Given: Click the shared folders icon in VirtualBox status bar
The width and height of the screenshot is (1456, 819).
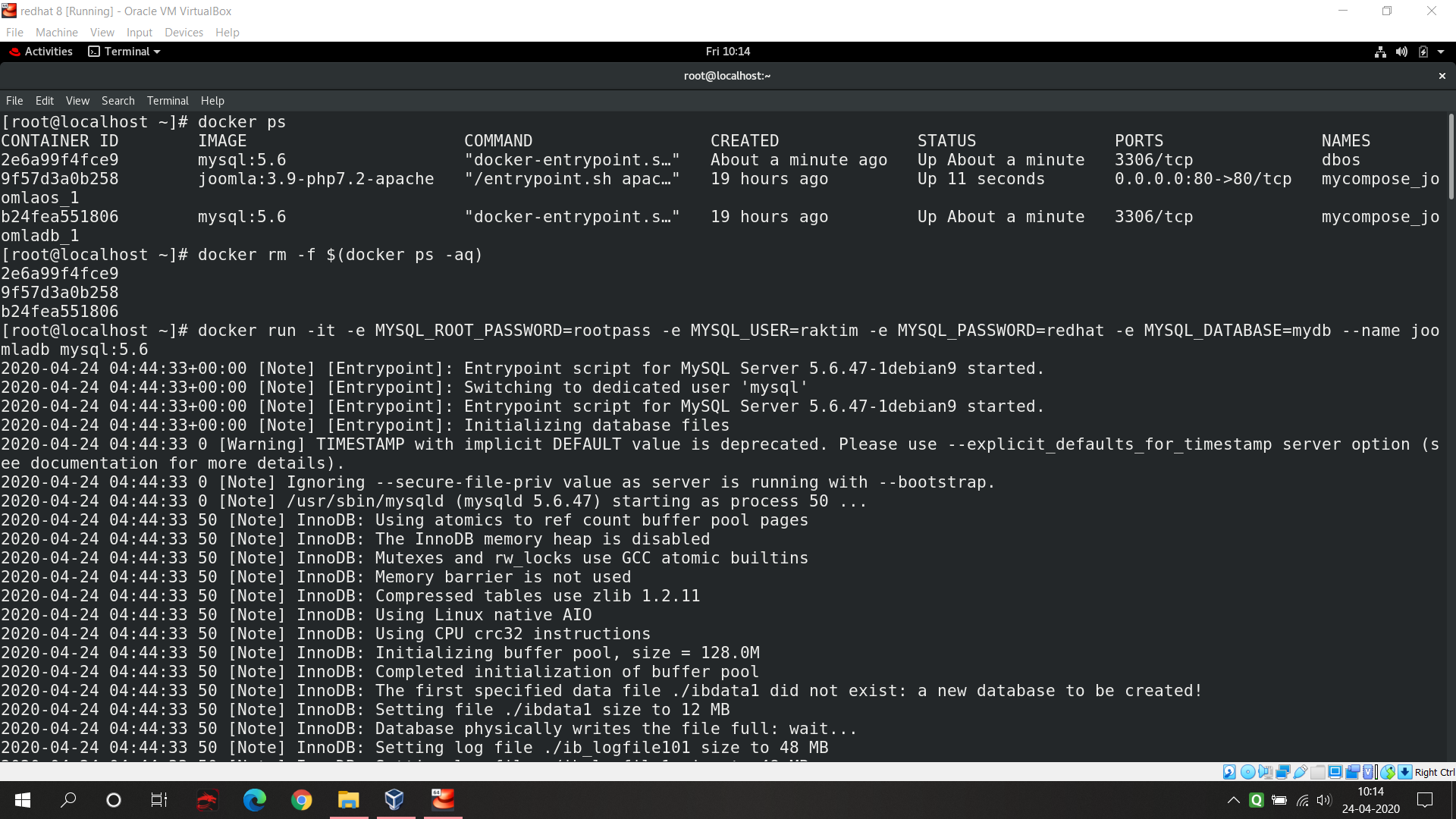Looking at the screenshot, I should point(1318,772).
